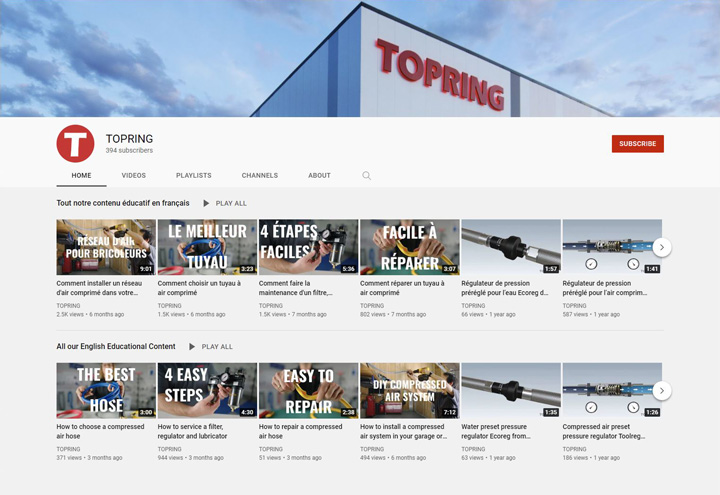Switch to the VIDEOS tab
Screen dimensions: 720x495
[x=134, y=175]
